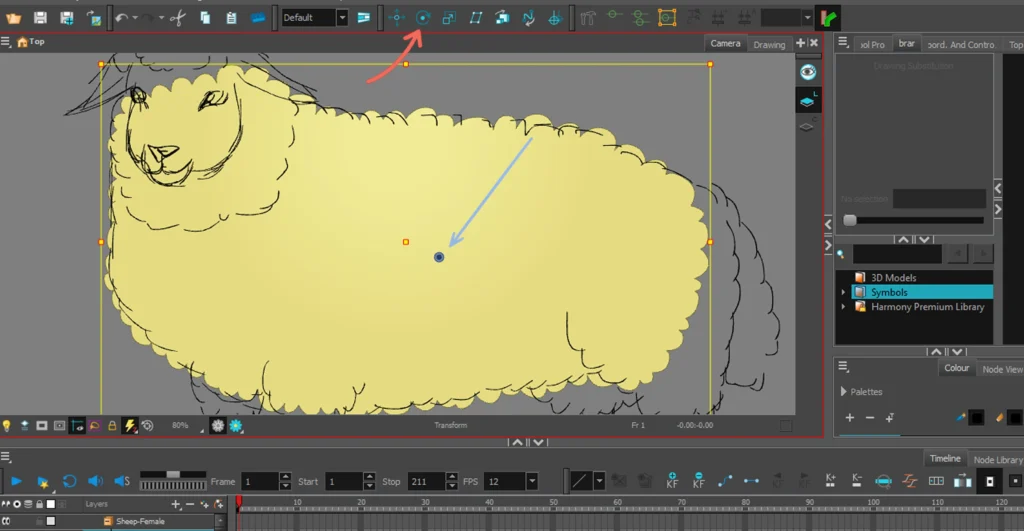Viewport: 1024px width, 531px height.
Task: Toggle the lightning Show Strokes icon
Action: click(130, 426)
